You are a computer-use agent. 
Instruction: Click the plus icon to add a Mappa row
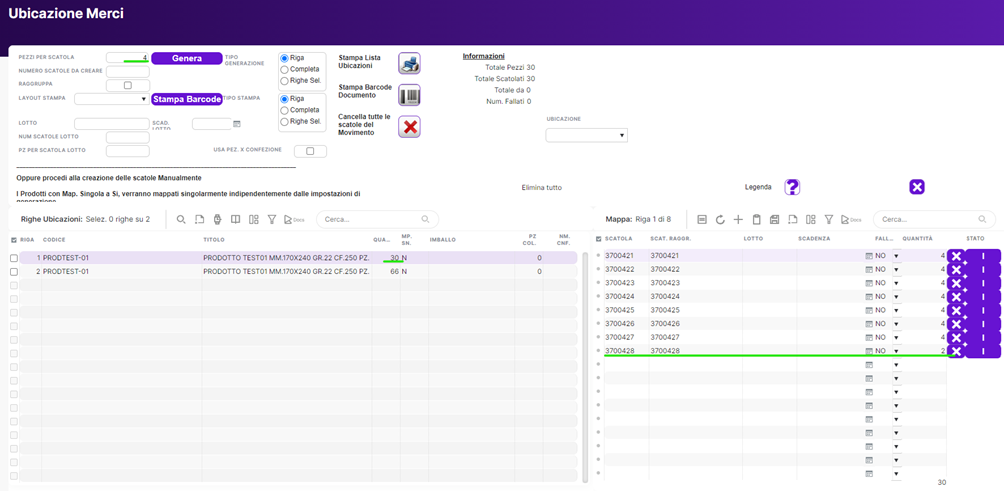pos(738,220)
